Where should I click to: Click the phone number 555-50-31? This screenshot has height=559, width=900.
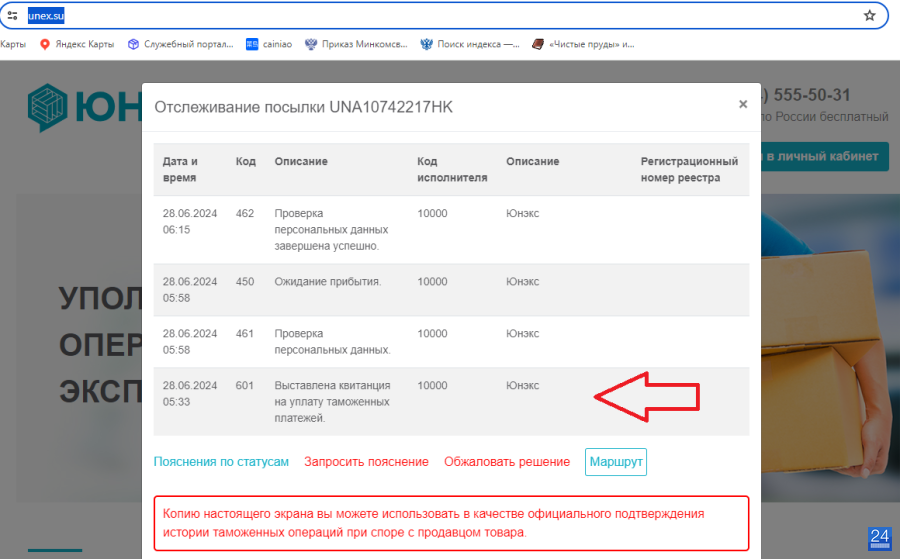811,95
